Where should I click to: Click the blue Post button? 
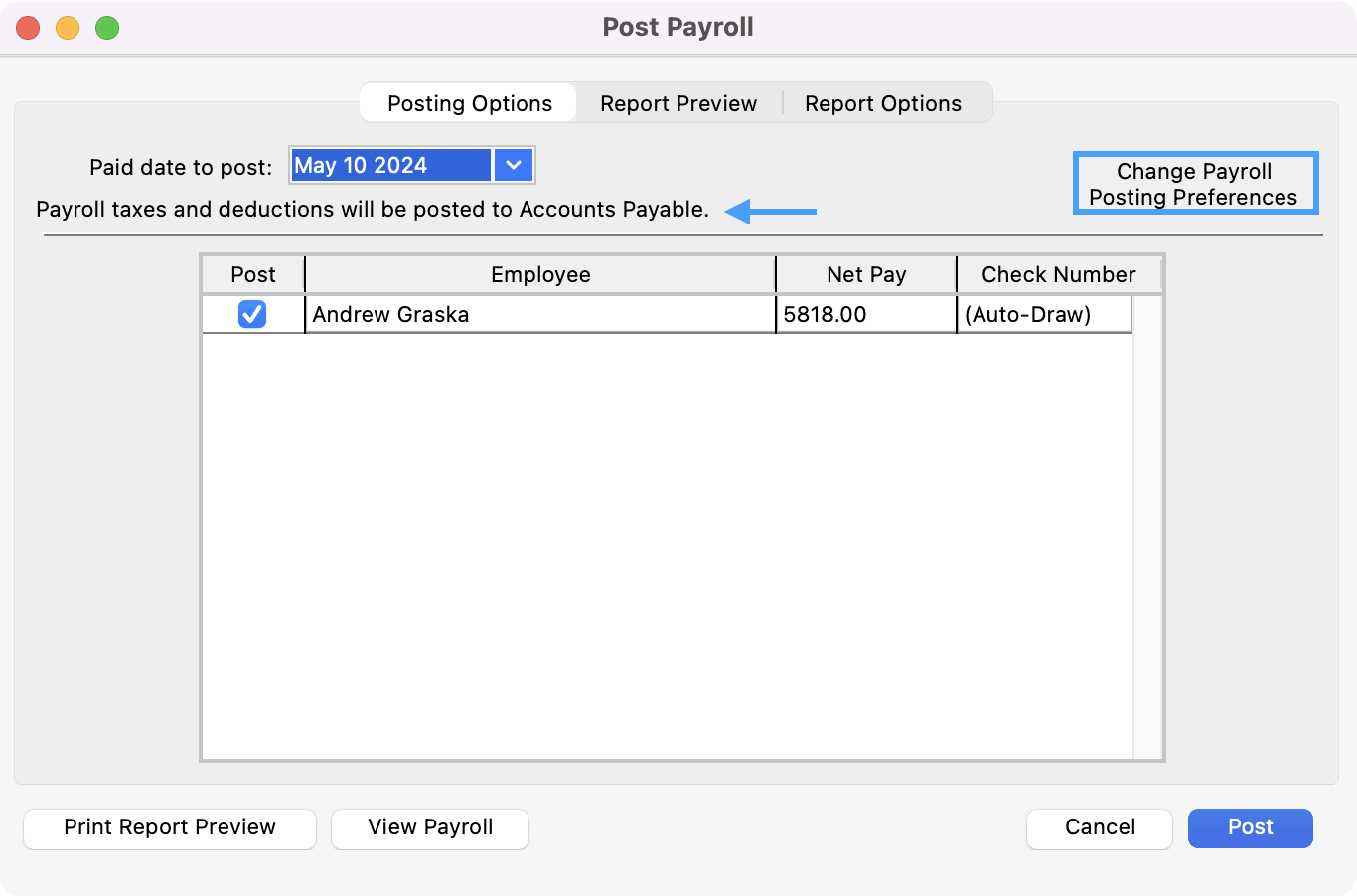(x=1250, y=827)
